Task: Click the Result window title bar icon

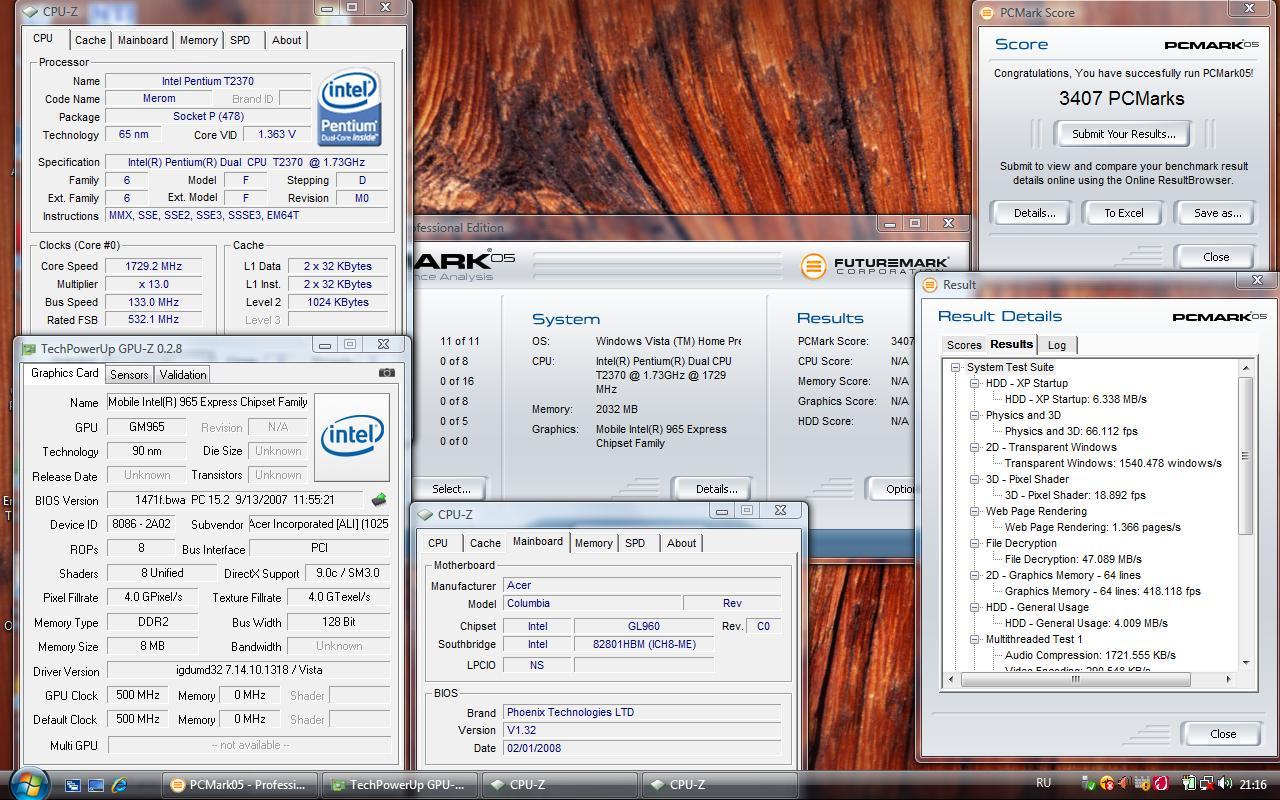Action: click(x=930, y=285)
